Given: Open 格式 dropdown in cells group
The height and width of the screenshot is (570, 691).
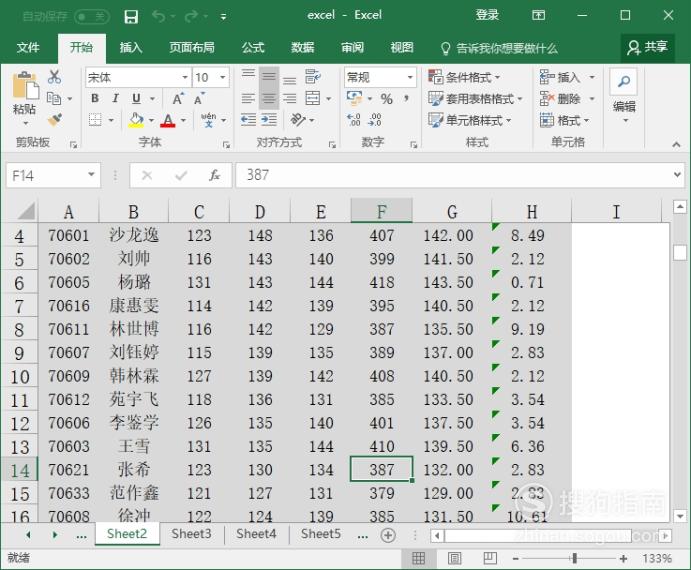Looking at the screenshot, I should pos(565,120).
